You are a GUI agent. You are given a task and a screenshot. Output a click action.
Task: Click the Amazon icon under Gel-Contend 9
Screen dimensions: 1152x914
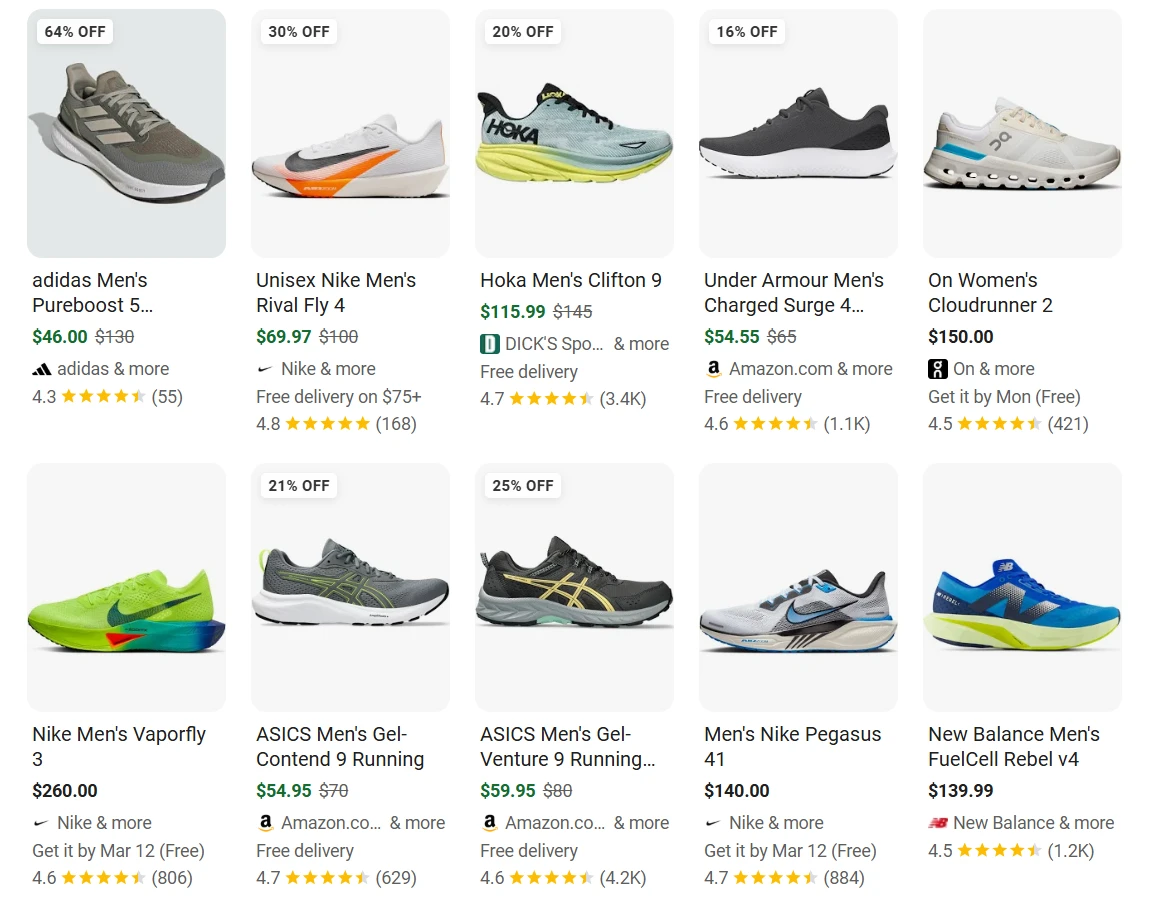coord(265,823)
